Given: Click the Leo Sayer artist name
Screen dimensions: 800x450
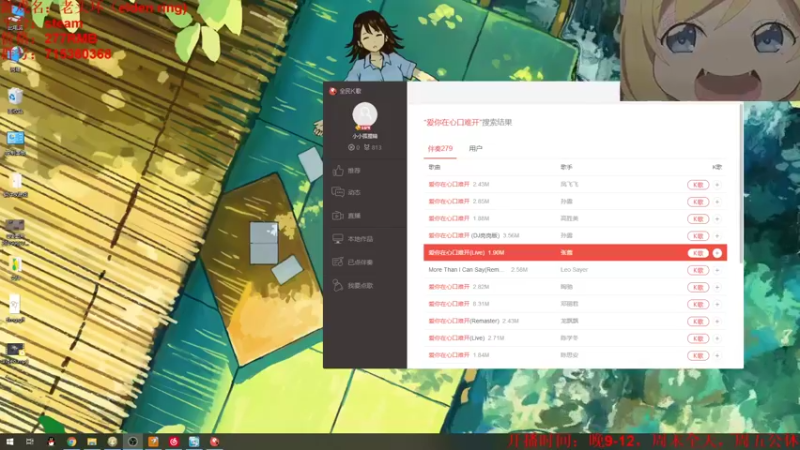Looking at the screenshot, I should [574, 269].
